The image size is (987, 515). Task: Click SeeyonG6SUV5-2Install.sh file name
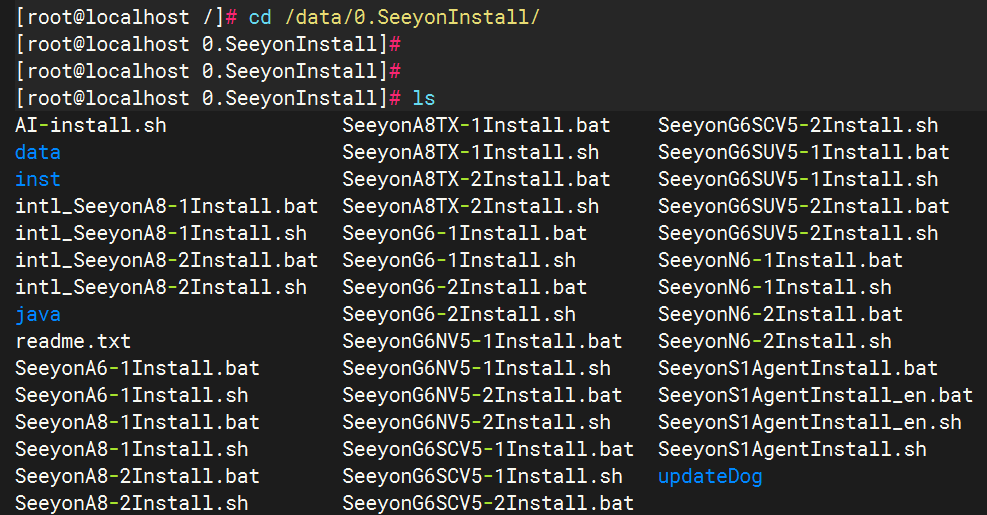click(798, 234)
